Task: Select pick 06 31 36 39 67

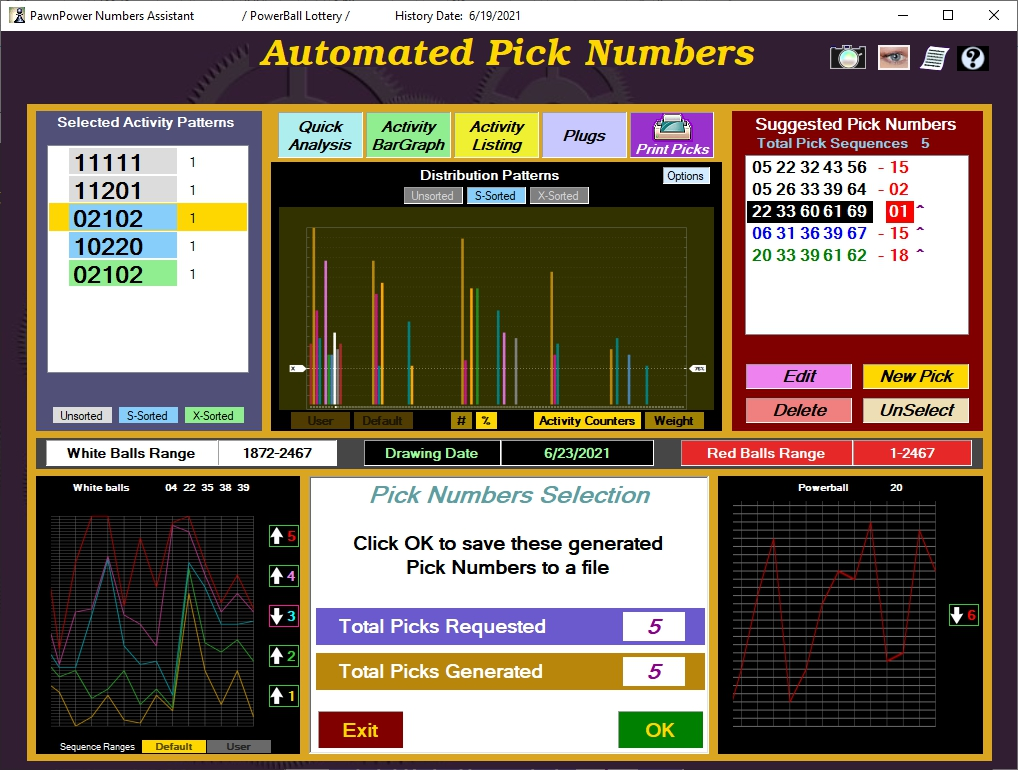Action: (809, 234)
